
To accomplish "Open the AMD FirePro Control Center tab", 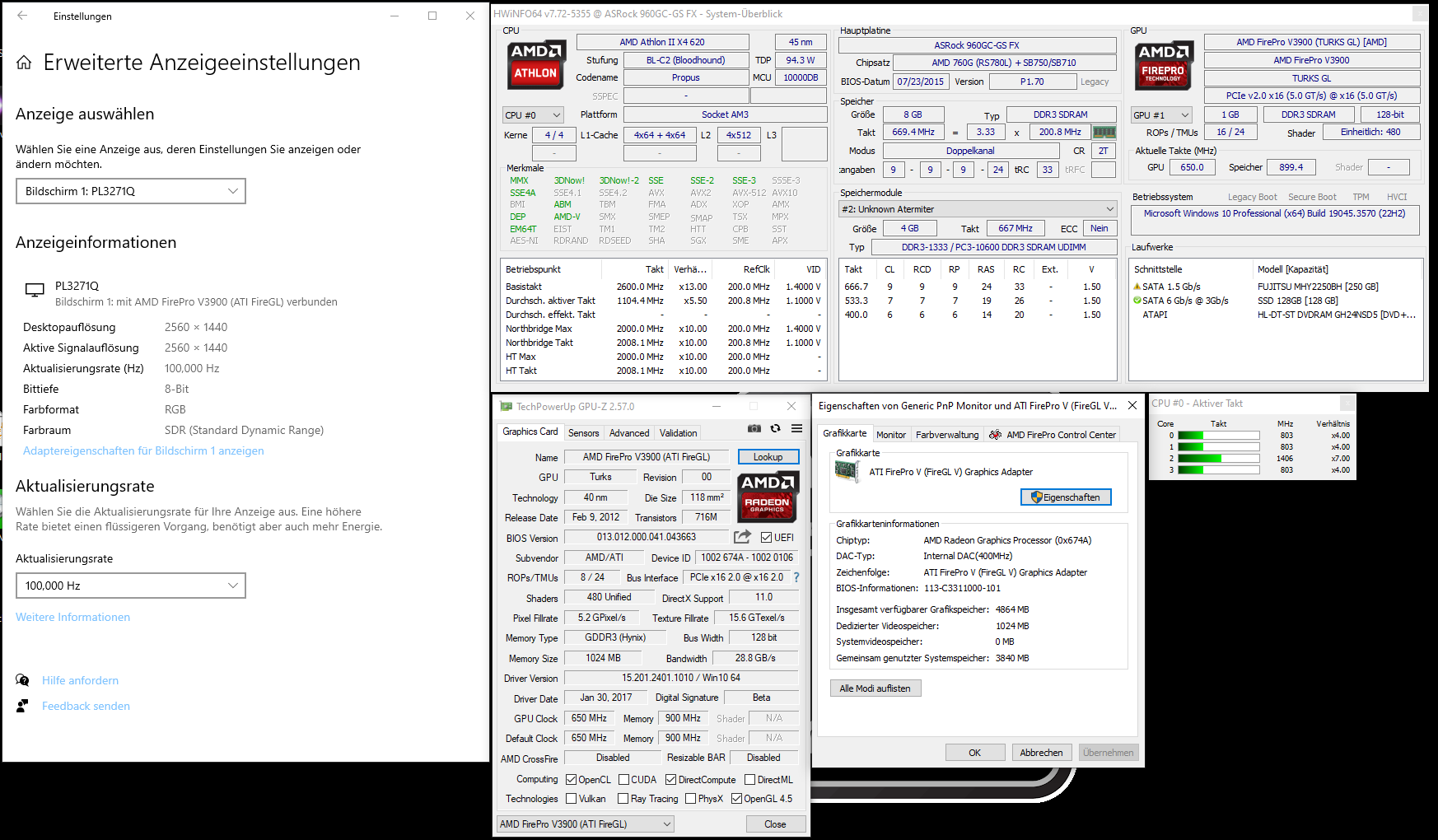I will point(1053,435).
